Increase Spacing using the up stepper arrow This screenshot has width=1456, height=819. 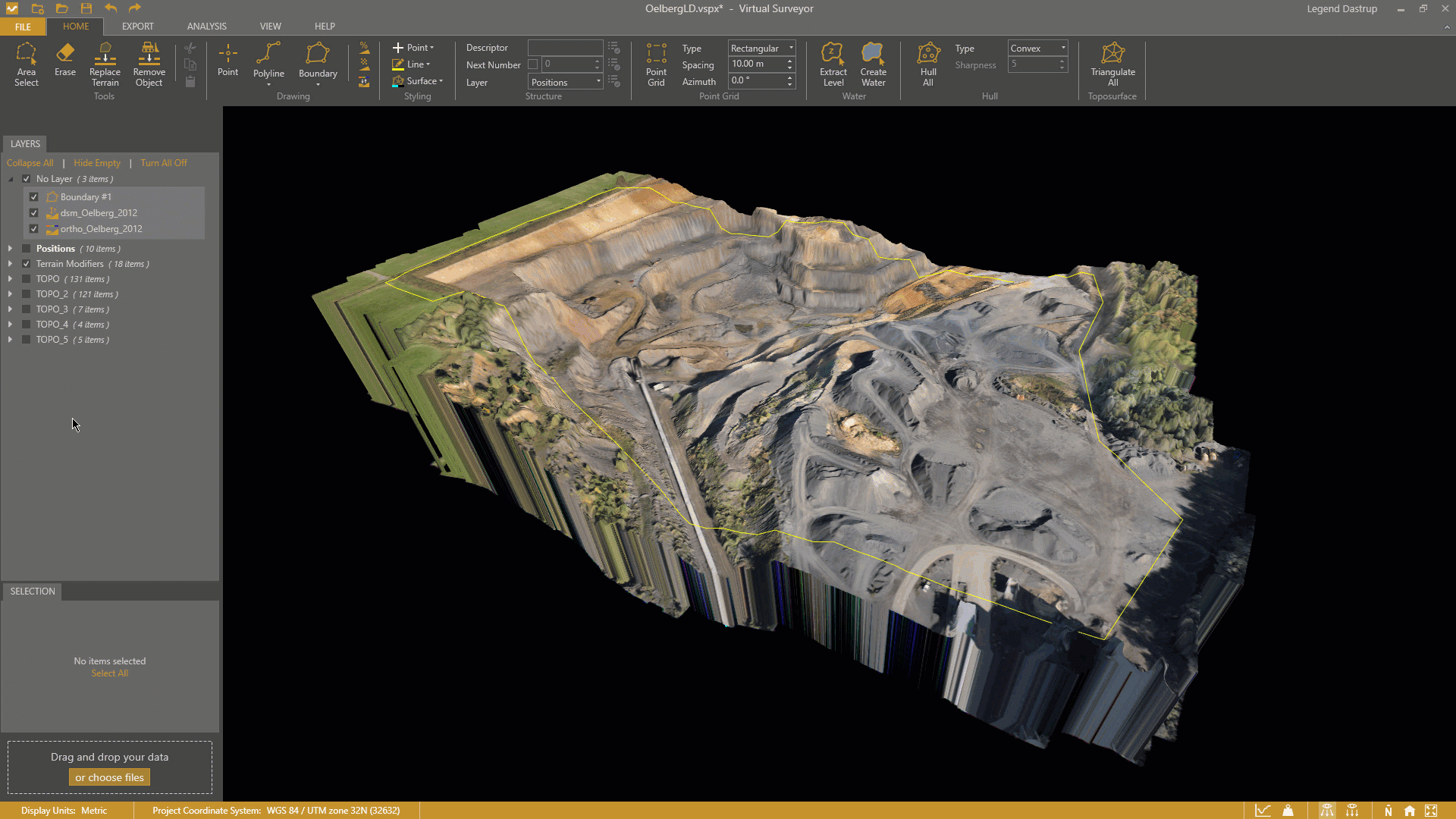tap(791, 60)
